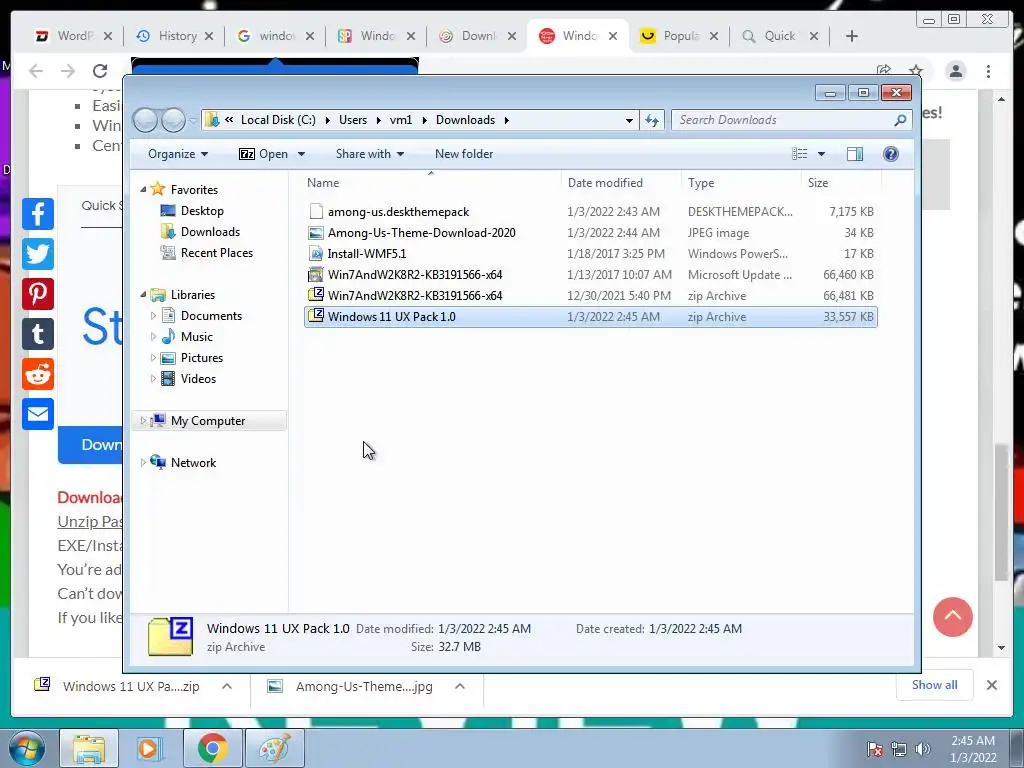This screenshot has width=1024, height=768.
Task: Open the Music library
Action: [x=197, y=337]
